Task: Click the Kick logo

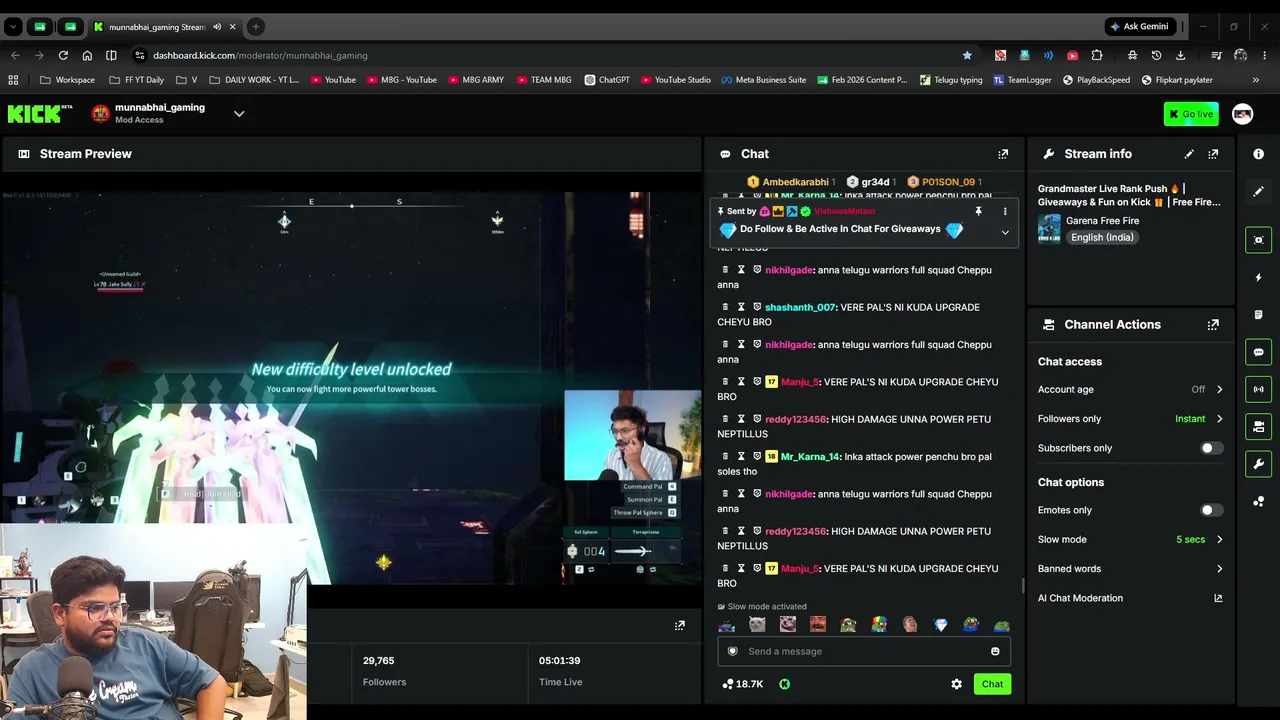Action: pyautogui.click(x=40, y=114)
